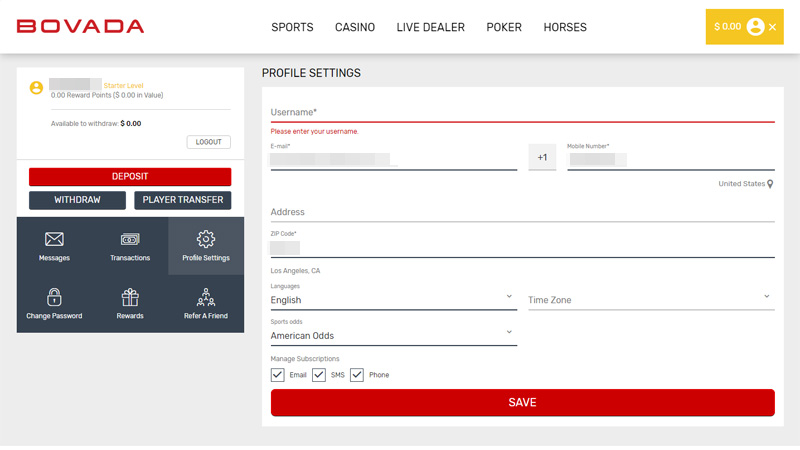Click the 0.00 Reward Points text

(x=107, y=95)
